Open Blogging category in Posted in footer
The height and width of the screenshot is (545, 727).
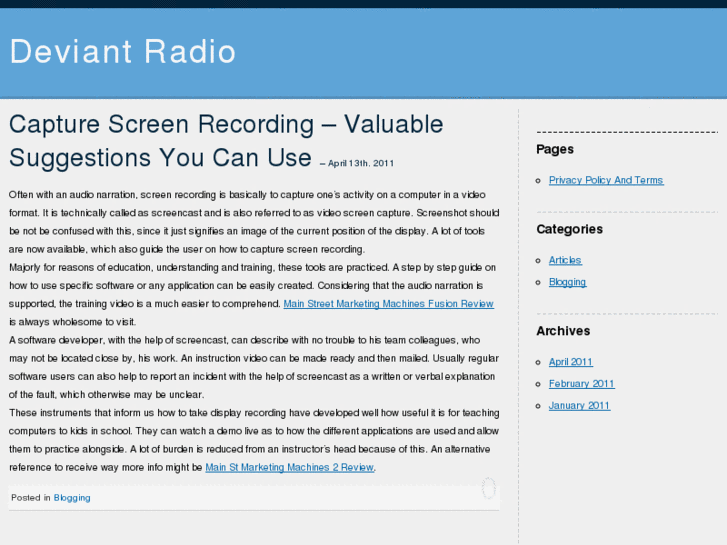tap(72, 498)
